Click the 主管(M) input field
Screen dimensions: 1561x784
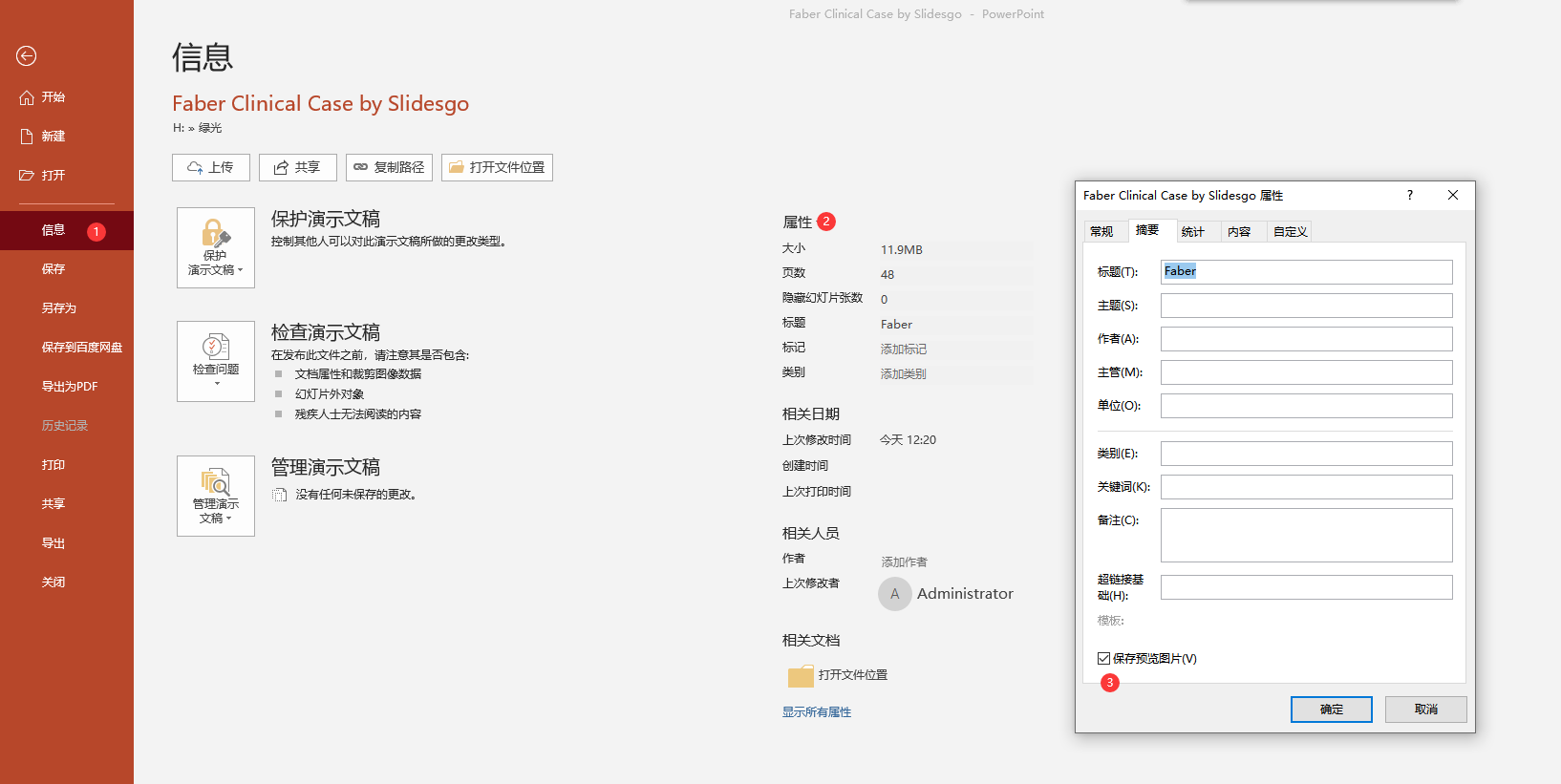1306,372
